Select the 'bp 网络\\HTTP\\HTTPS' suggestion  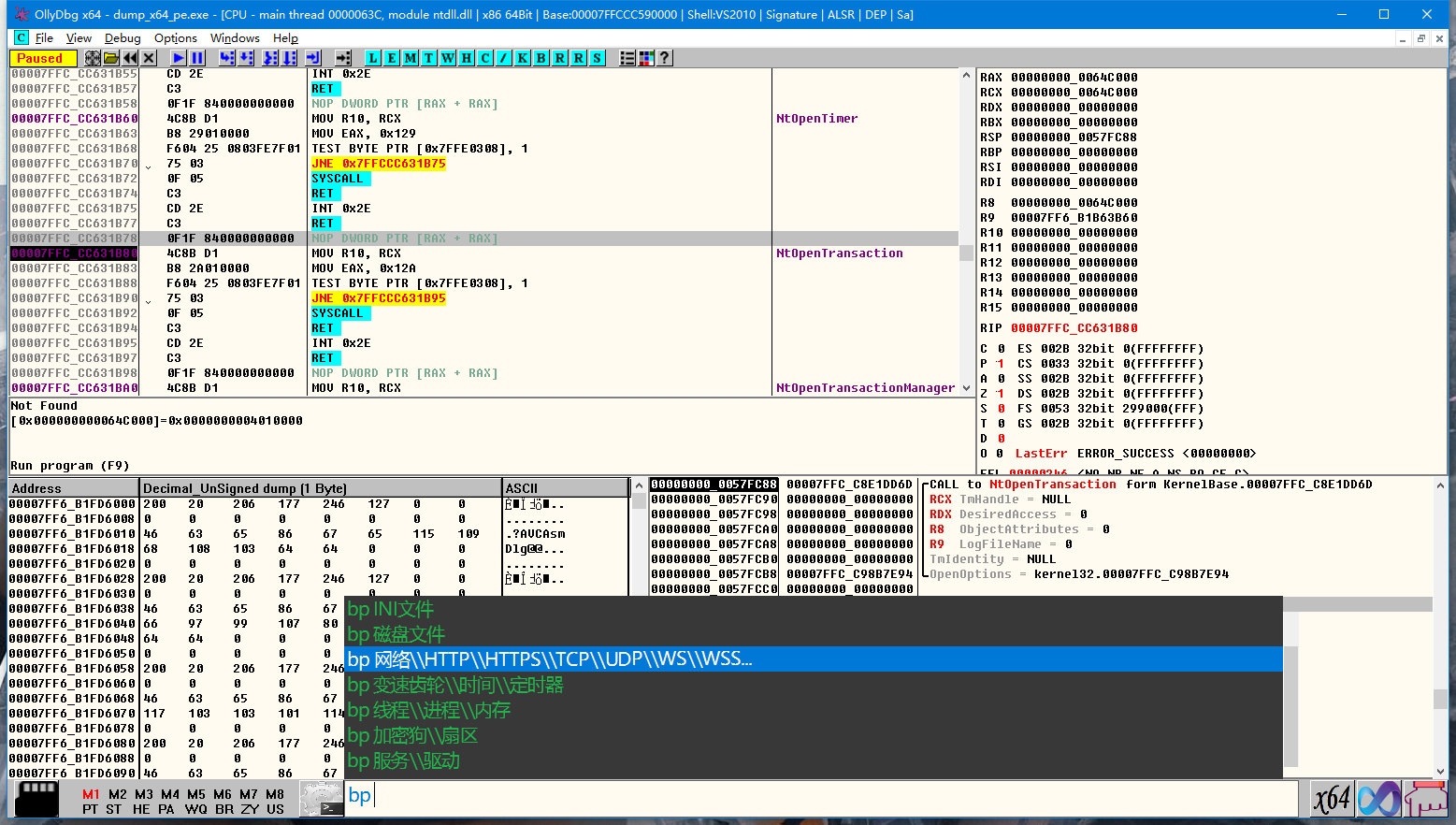pyautogui.click(x=550, y=659)
